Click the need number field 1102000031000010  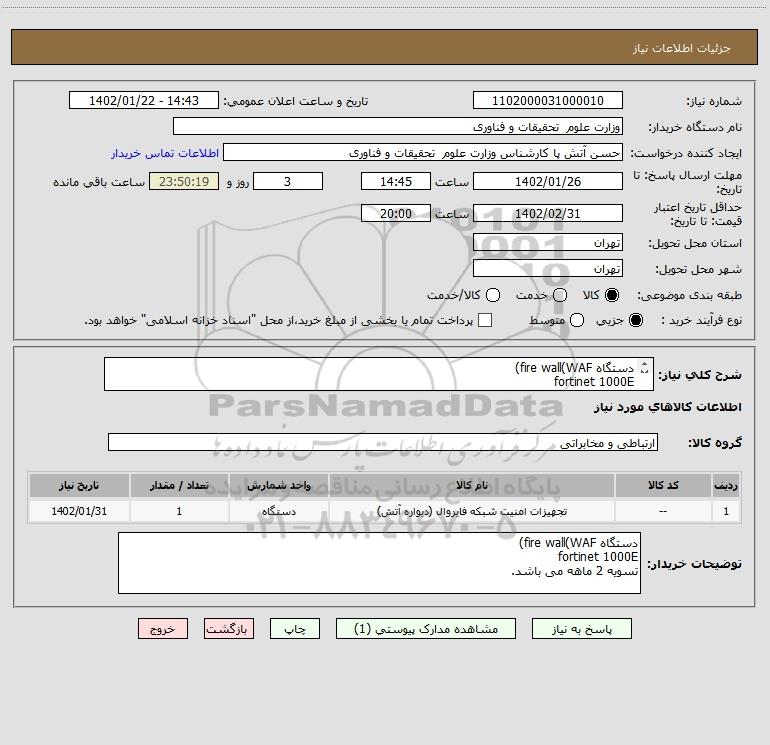click(548, 100)
